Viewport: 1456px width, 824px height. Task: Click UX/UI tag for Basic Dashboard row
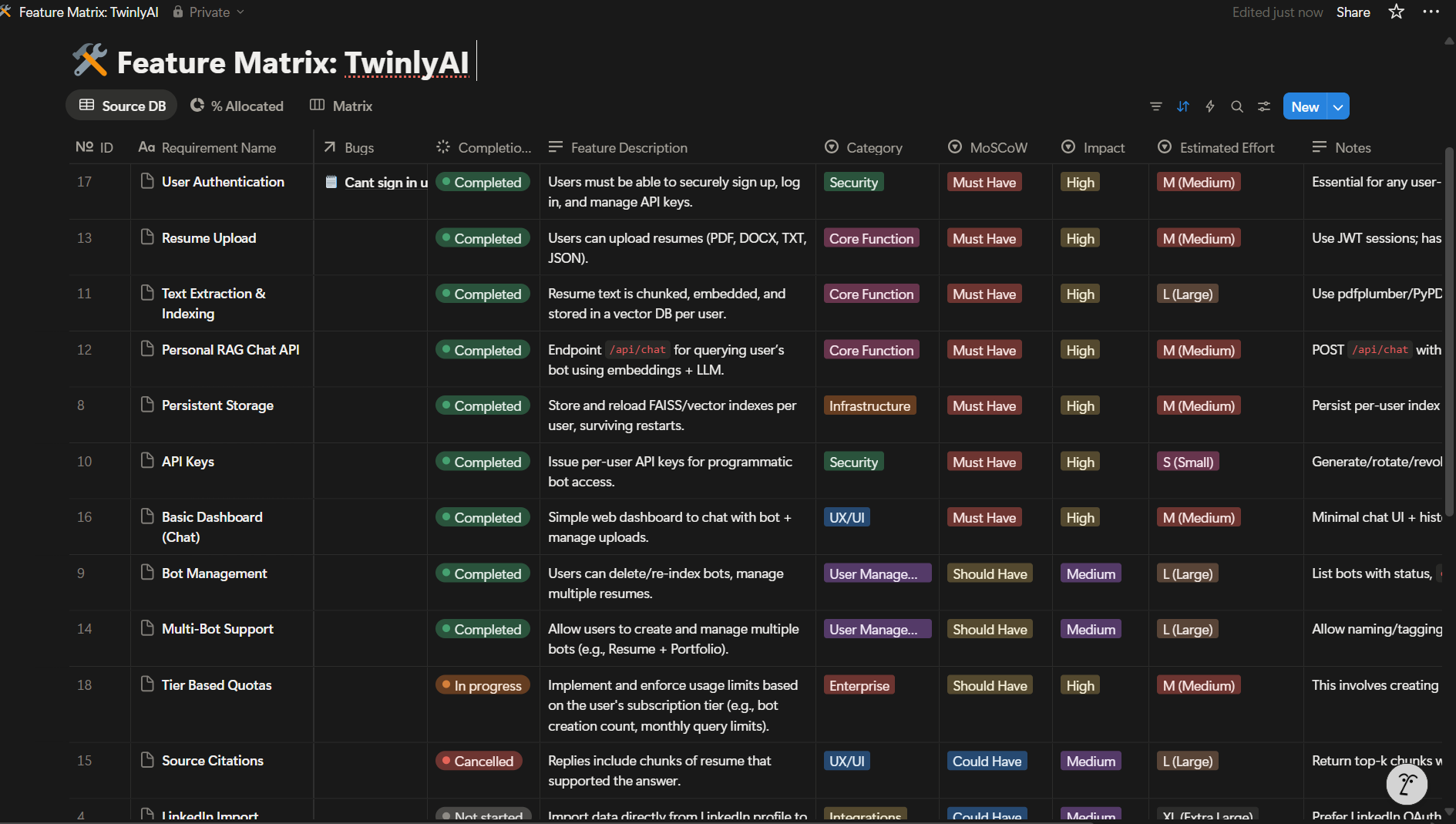846,517
